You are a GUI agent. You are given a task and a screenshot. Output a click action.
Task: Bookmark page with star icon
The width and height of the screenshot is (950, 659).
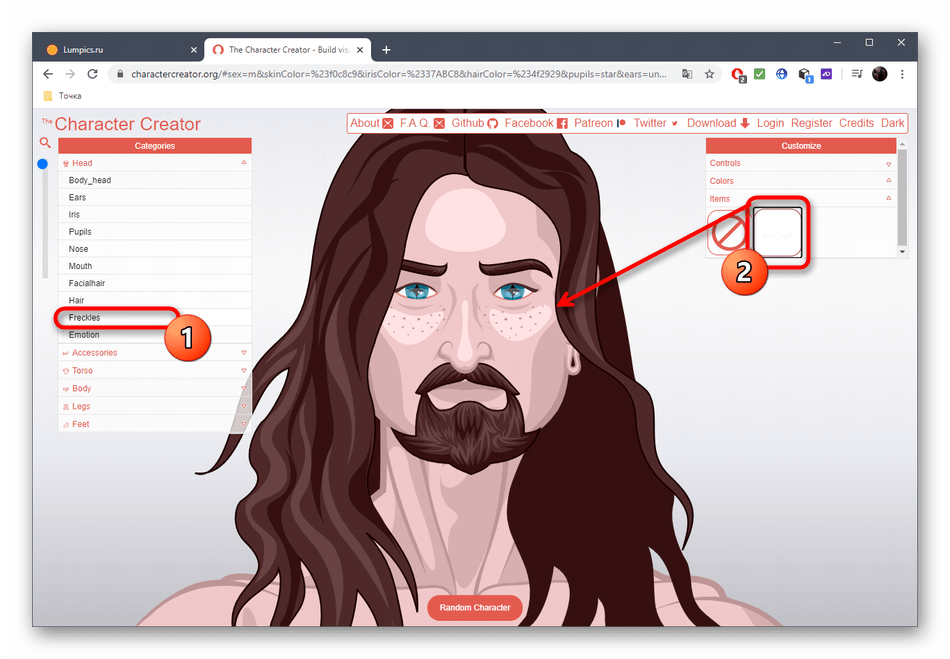[709, 74]
